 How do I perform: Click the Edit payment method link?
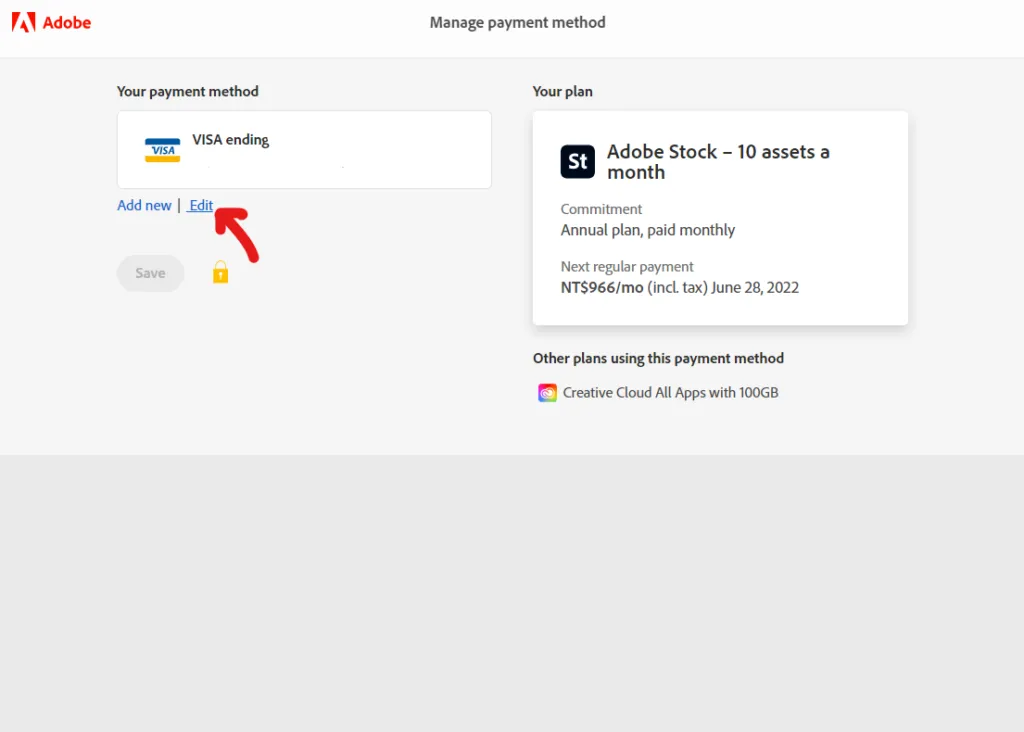(x=201, y=205)
